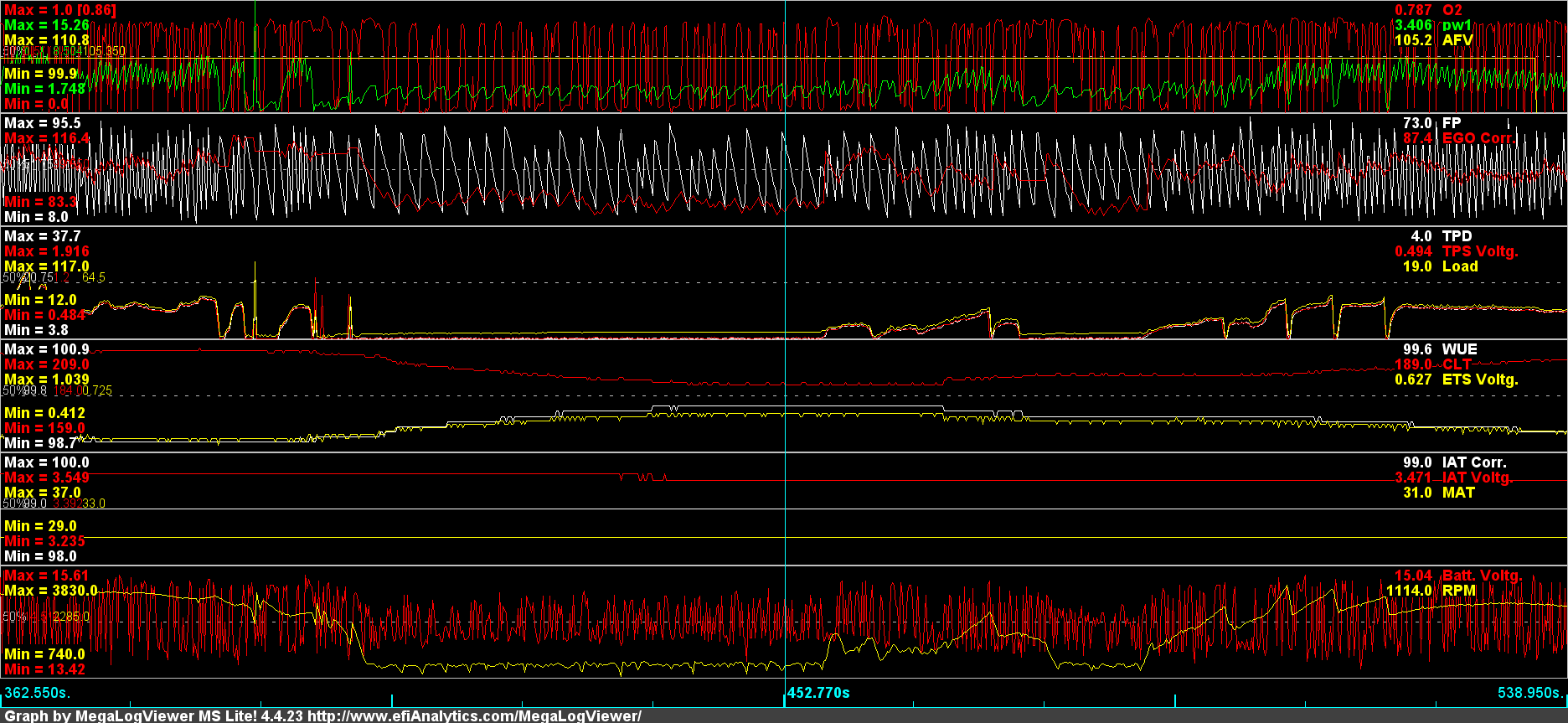Image resolution: width=1568 pixels, height=723 pixels.
Task: Click the 'Min = 98.7' readout
Action: 40,443
